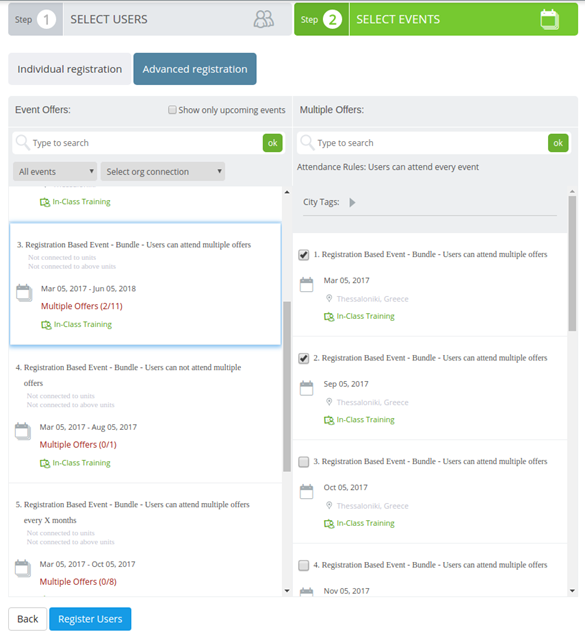Switch to Individual registration tab
Image resolution: width=585 pixels, height=643 pixels.
(x=69, y=69)
